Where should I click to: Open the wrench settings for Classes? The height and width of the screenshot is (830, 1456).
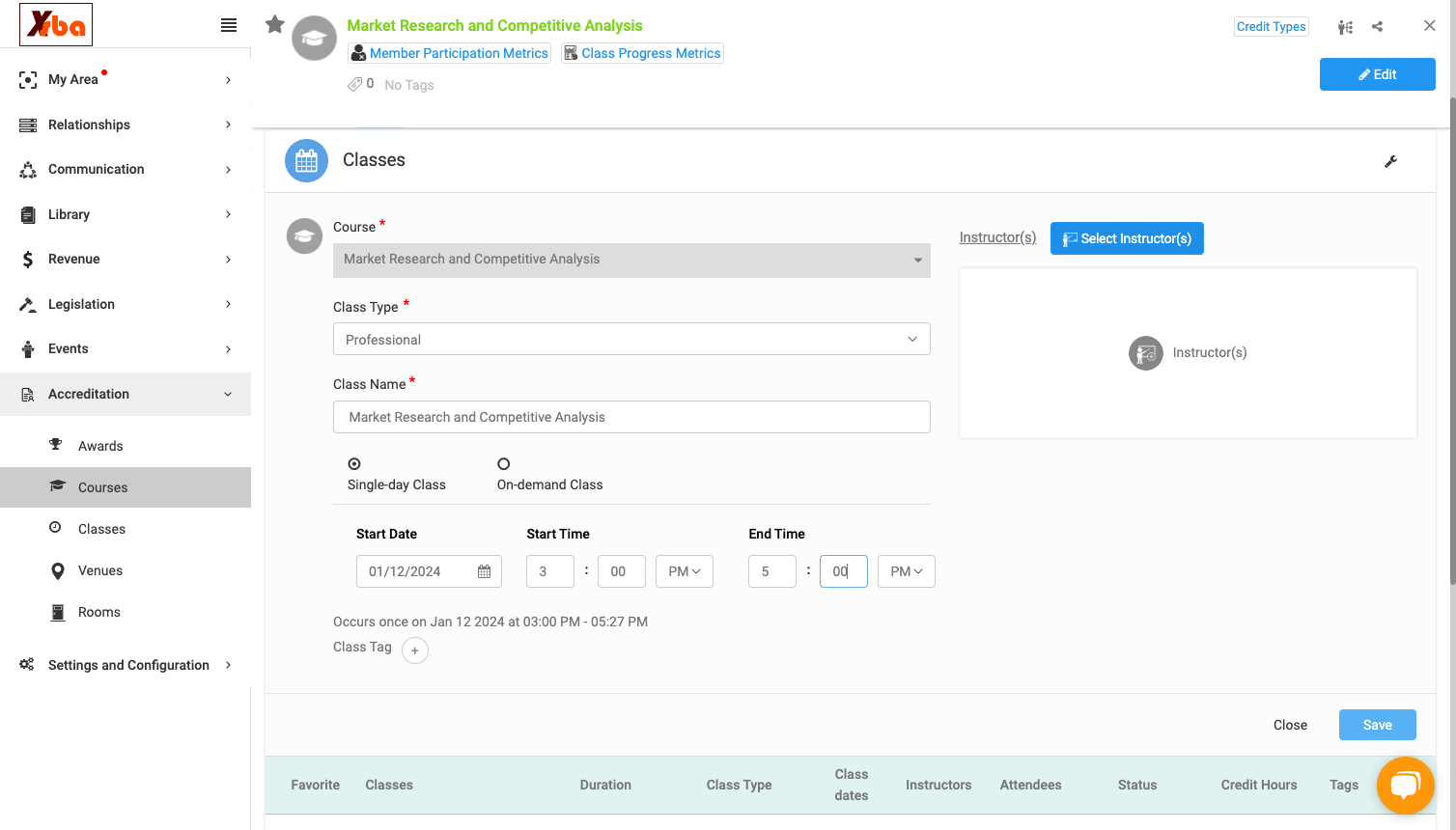point(1391,161)
